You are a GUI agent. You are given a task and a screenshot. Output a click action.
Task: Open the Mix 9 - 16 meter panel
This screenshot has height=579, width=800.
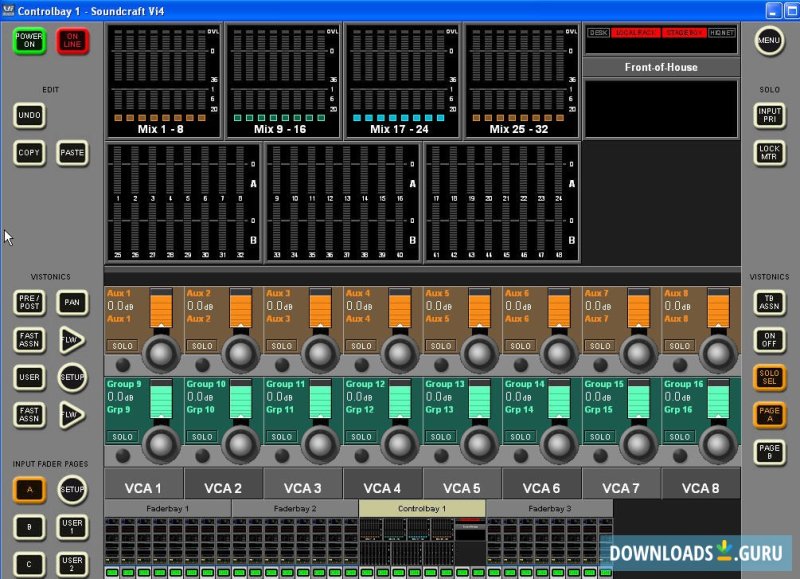click(x=283, y=81)
